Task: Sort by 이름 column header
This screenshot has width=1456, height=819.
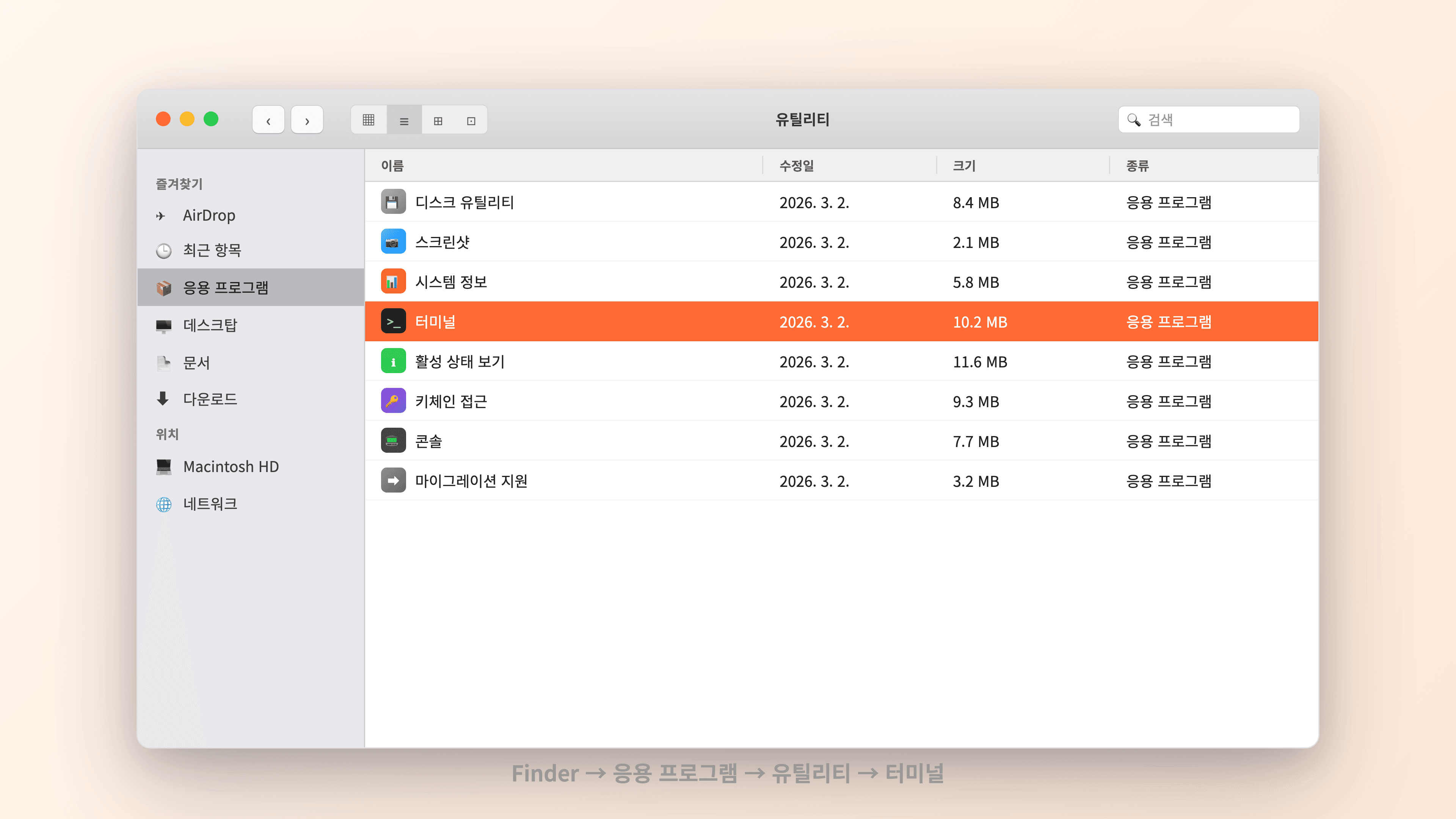Action: coord(392,166)
